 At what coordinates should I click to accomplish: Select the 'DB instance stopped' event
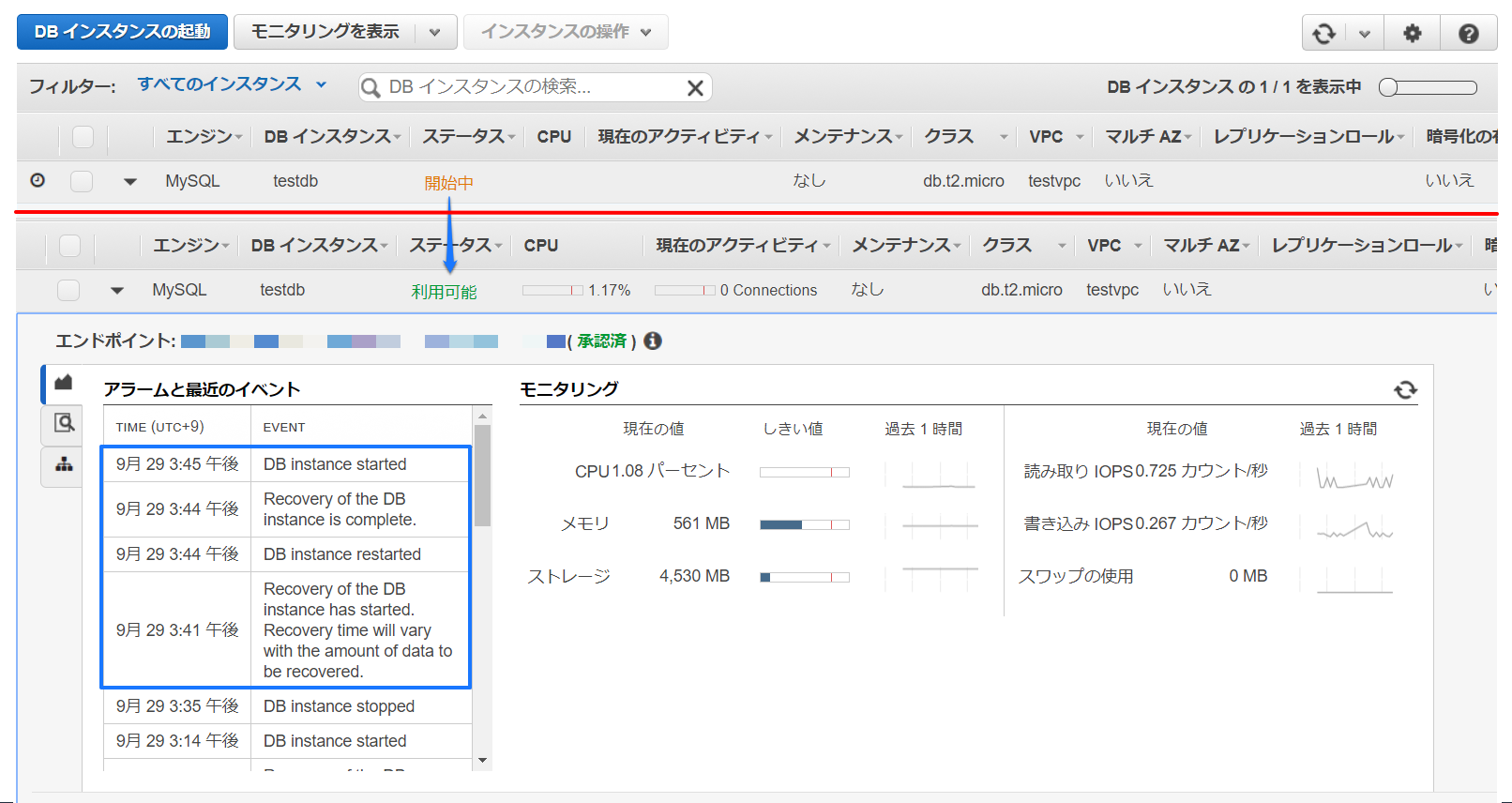coord(339,706)
